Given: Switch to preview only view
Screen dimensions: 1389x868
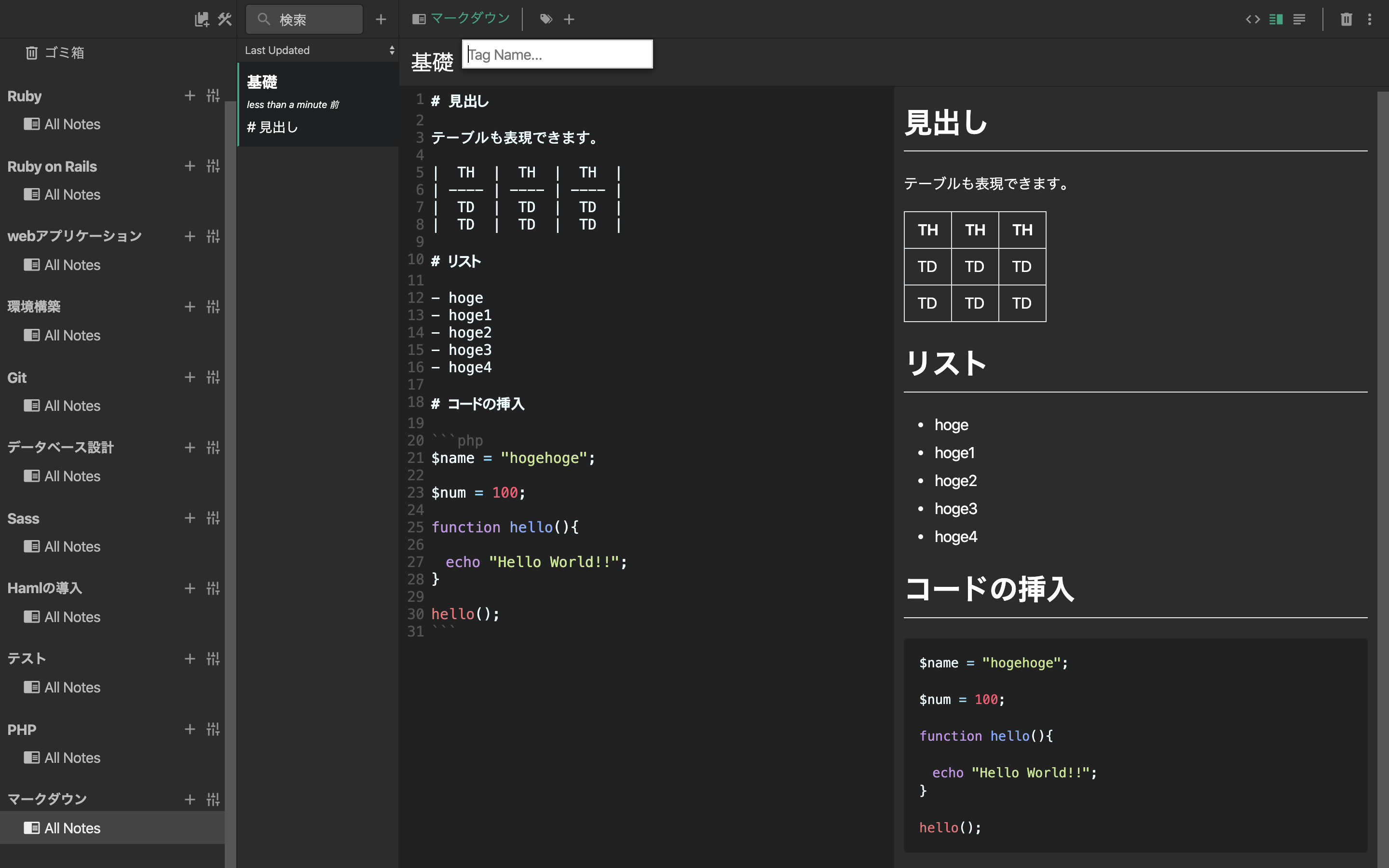Looking at the screenshot, I should point(1299,19).
